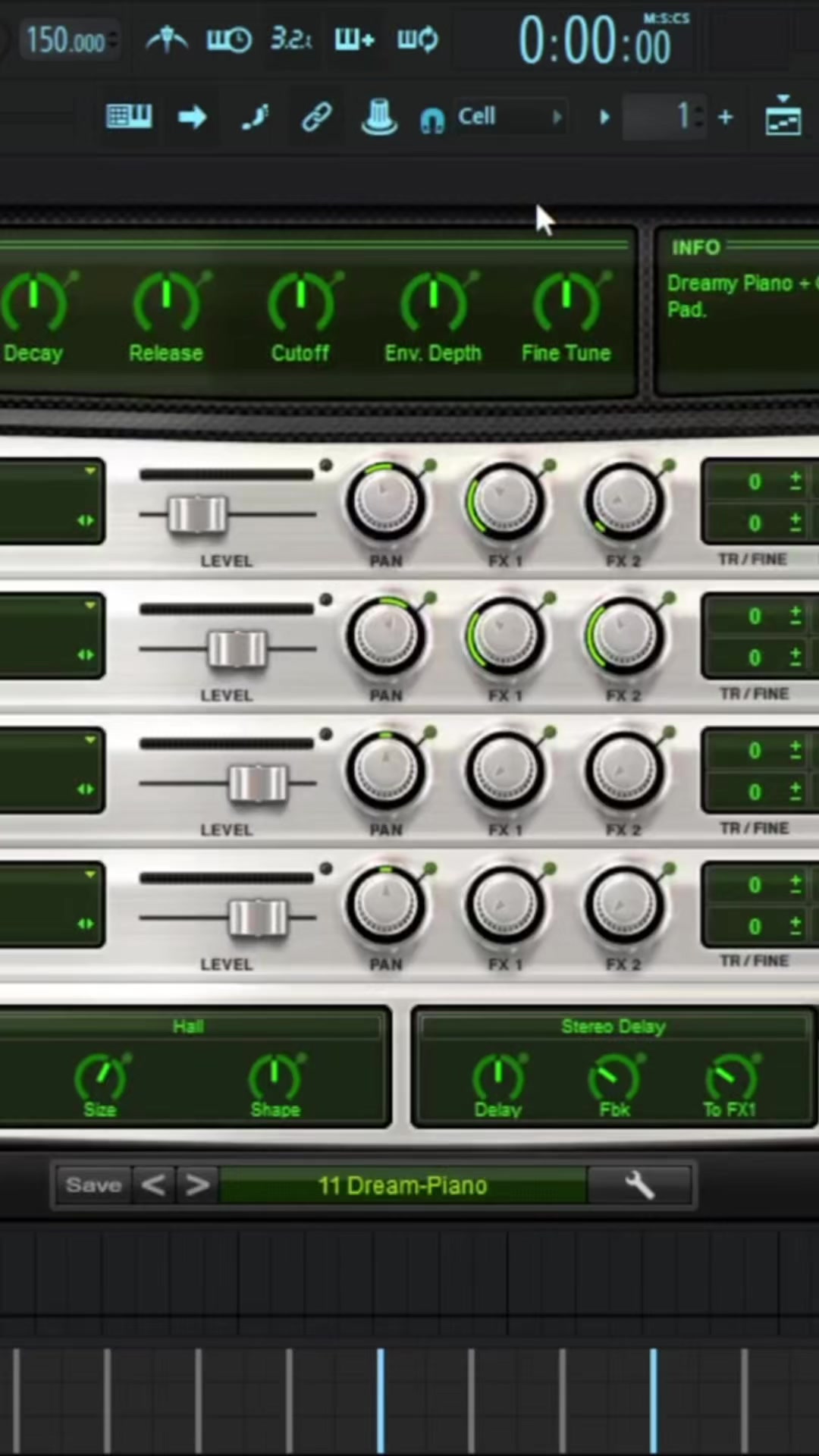
Task: Click the Cutoff knob
Action: pos(301,302)
